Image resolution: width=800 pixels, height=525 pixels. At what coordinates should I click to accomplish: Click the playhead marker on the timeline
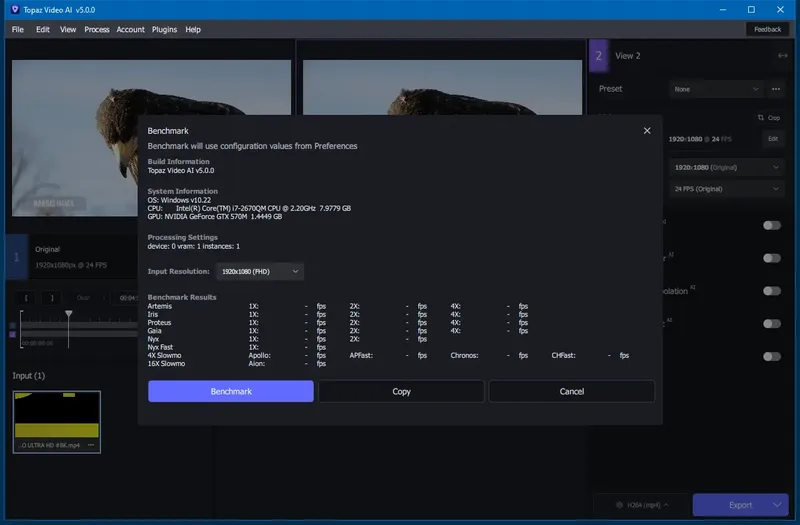click(x=68, y=313)
